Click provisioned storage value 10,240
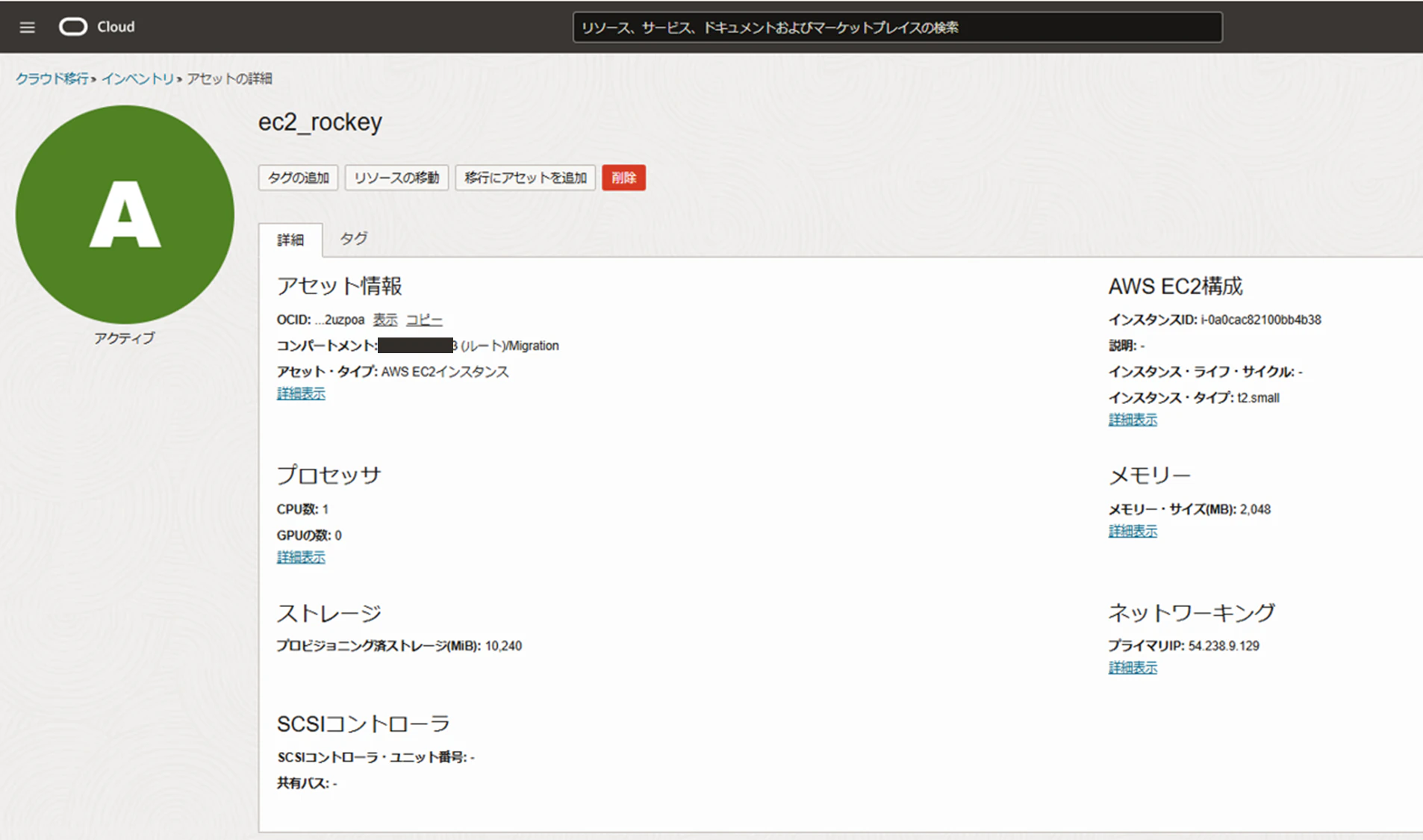1423x840 pixels. (x=503, y=646)
